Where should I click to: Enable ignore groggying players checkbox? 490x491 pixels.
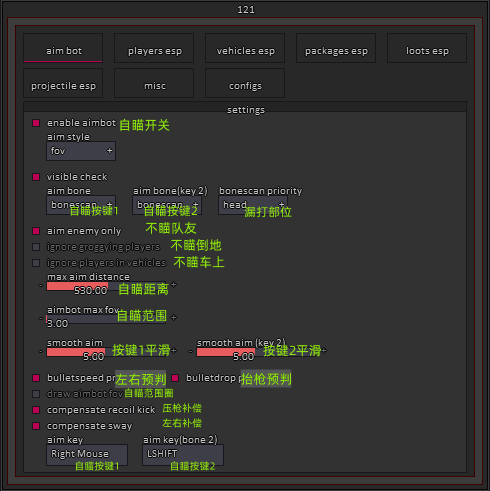pyautogui.click(x=36, y=247)
